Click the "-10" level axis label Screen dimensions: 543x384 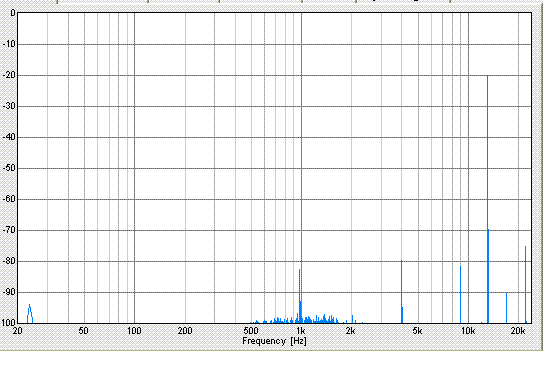tap(9, 44)
